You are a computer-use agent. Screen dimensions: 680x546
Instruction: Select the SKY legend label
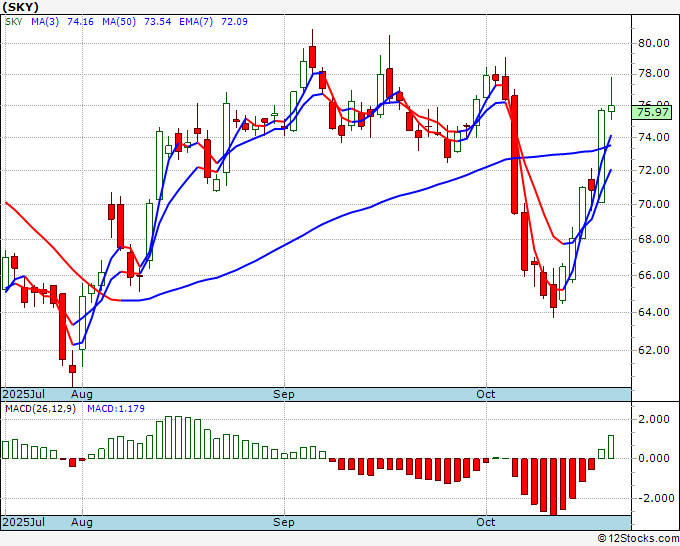pyautogui.click(x=13, y=22)
